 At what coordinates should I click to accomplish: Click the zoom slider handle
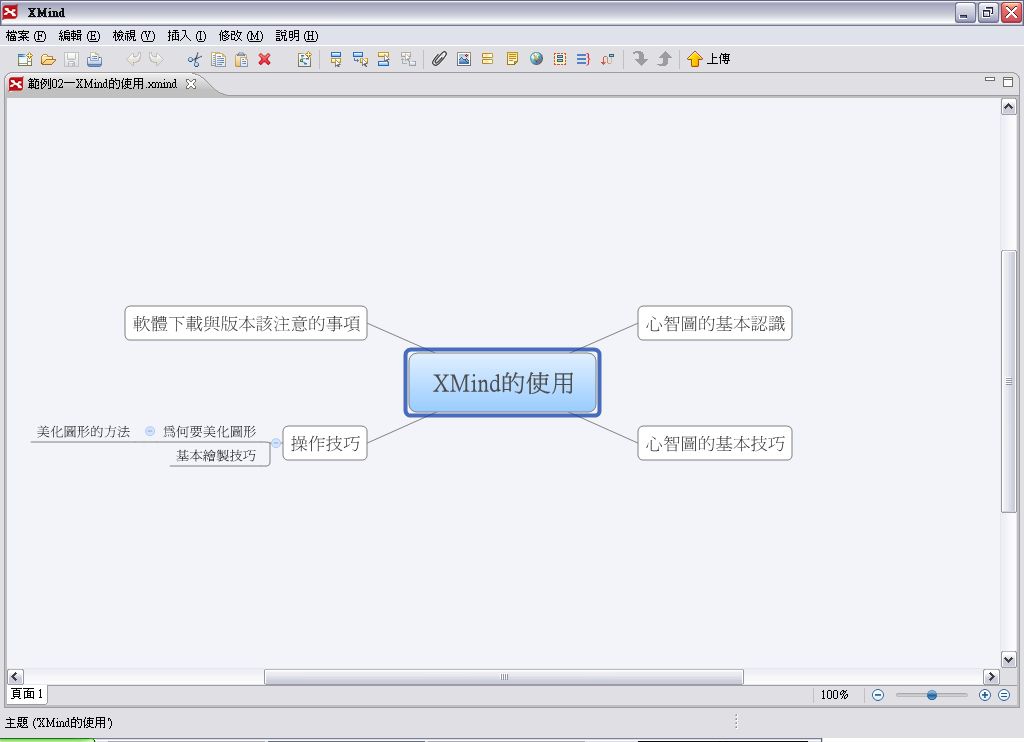[932, 695]
